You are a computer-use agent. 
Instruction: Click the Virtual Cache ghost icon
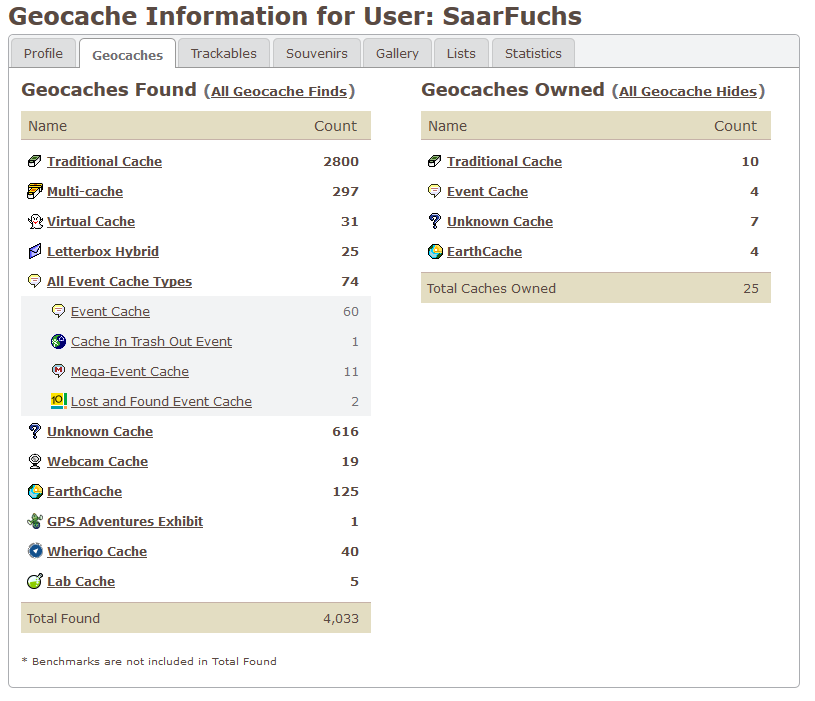(35, 221)
